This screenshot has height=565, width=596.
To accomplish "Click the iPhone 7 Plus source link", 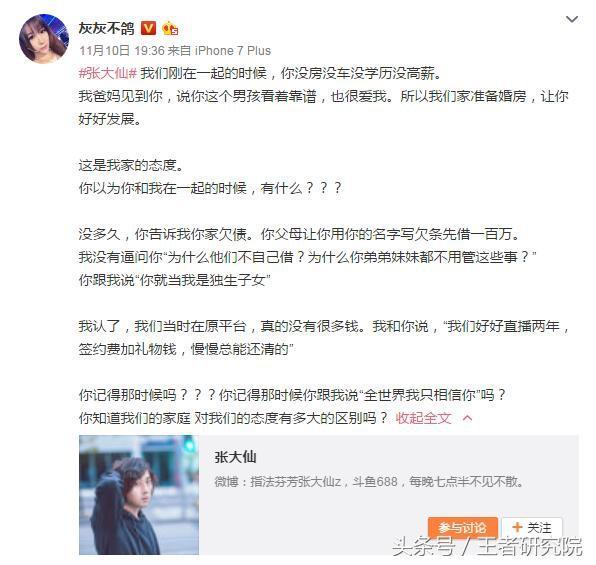I will point(233,51).
